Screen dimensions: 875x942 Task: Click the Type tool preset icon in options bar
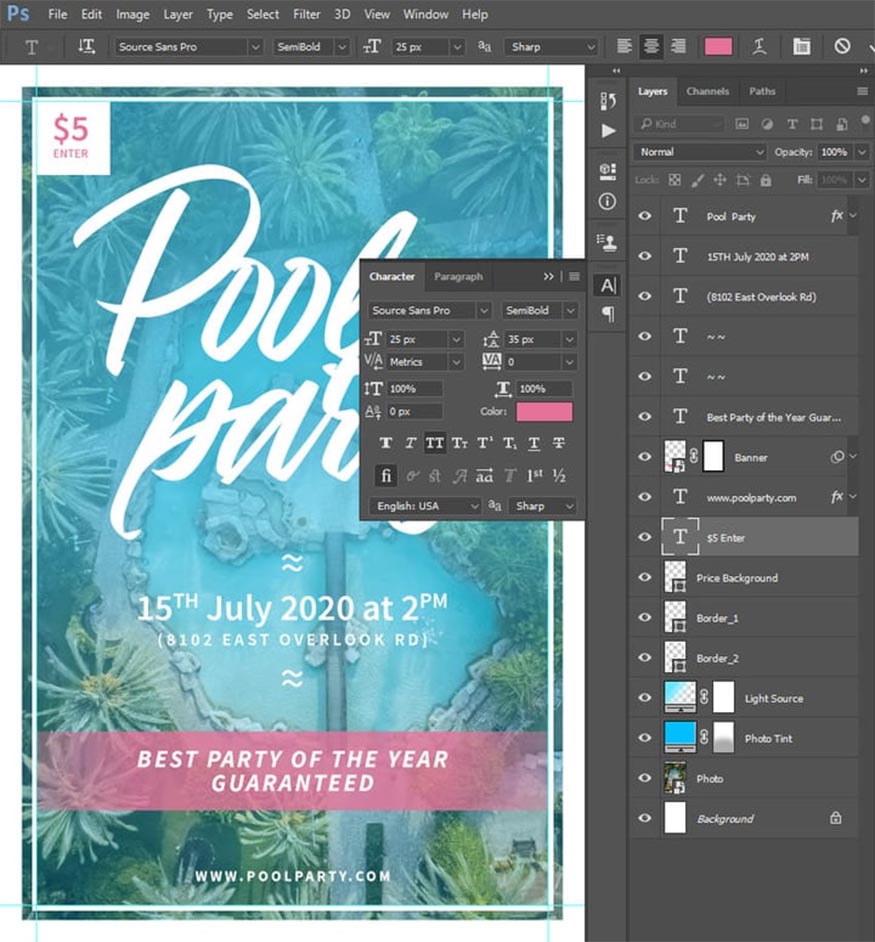(x=31, y=46)
